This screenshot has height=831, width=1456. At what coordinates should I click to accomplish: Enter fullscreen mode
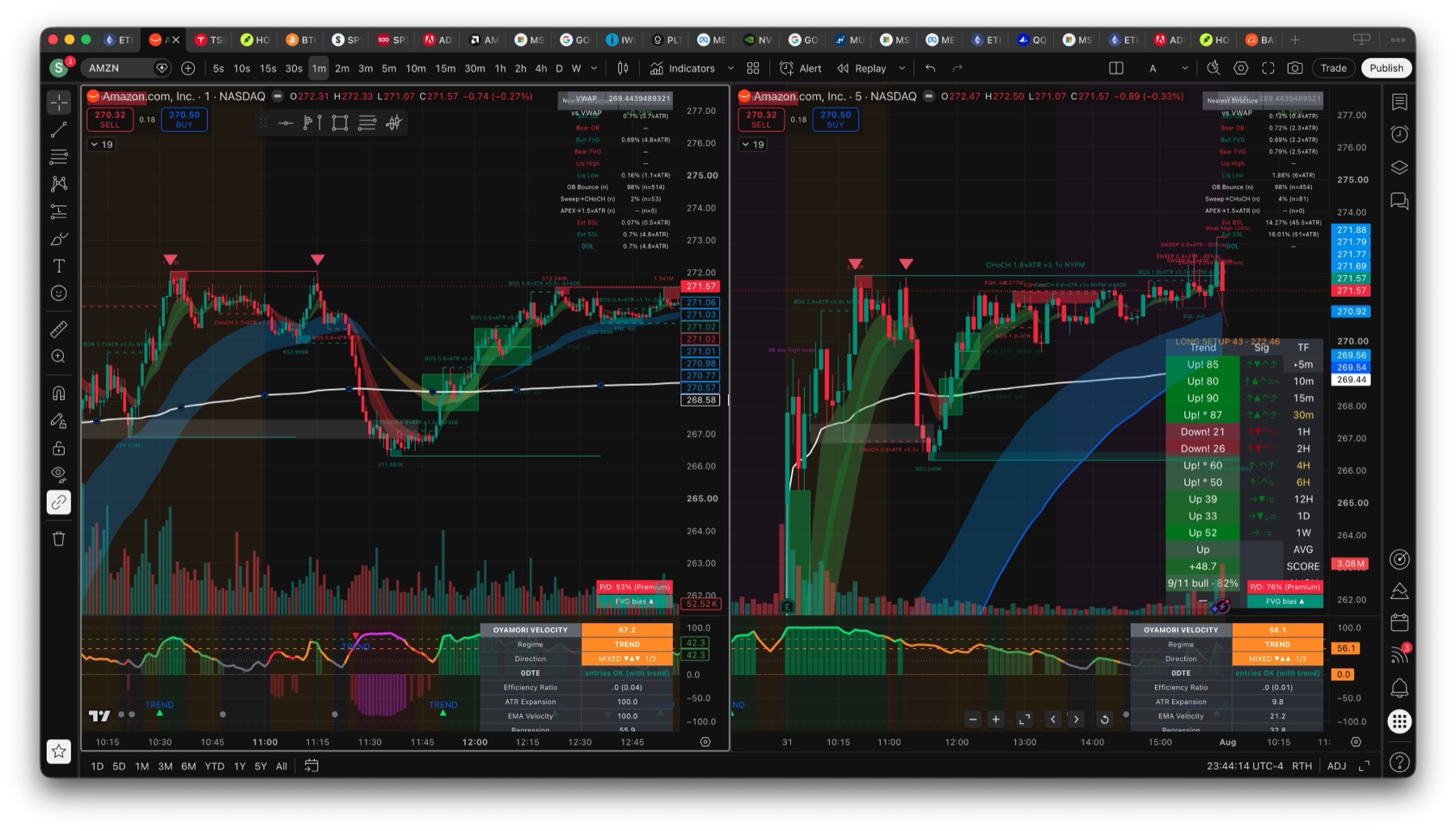click(1268, 69)
